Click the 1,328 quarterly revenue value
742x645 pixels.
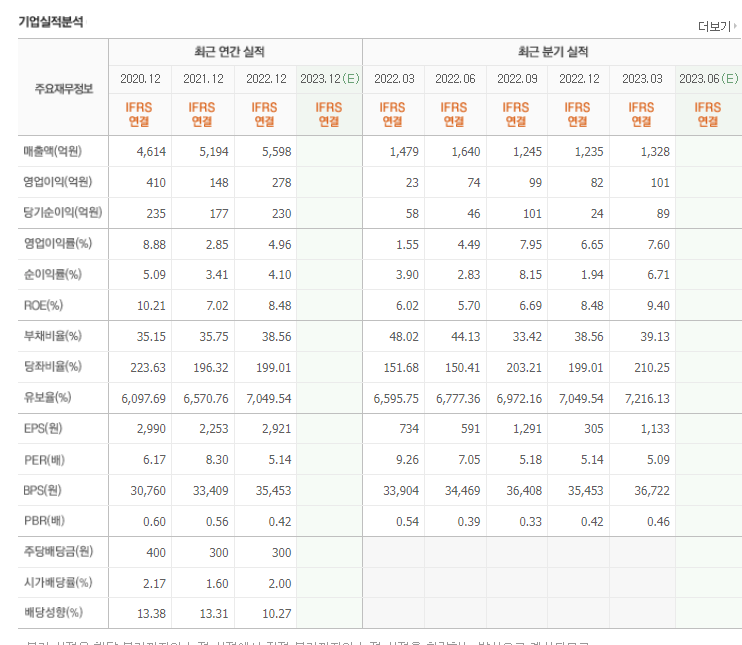coord(655,152)
